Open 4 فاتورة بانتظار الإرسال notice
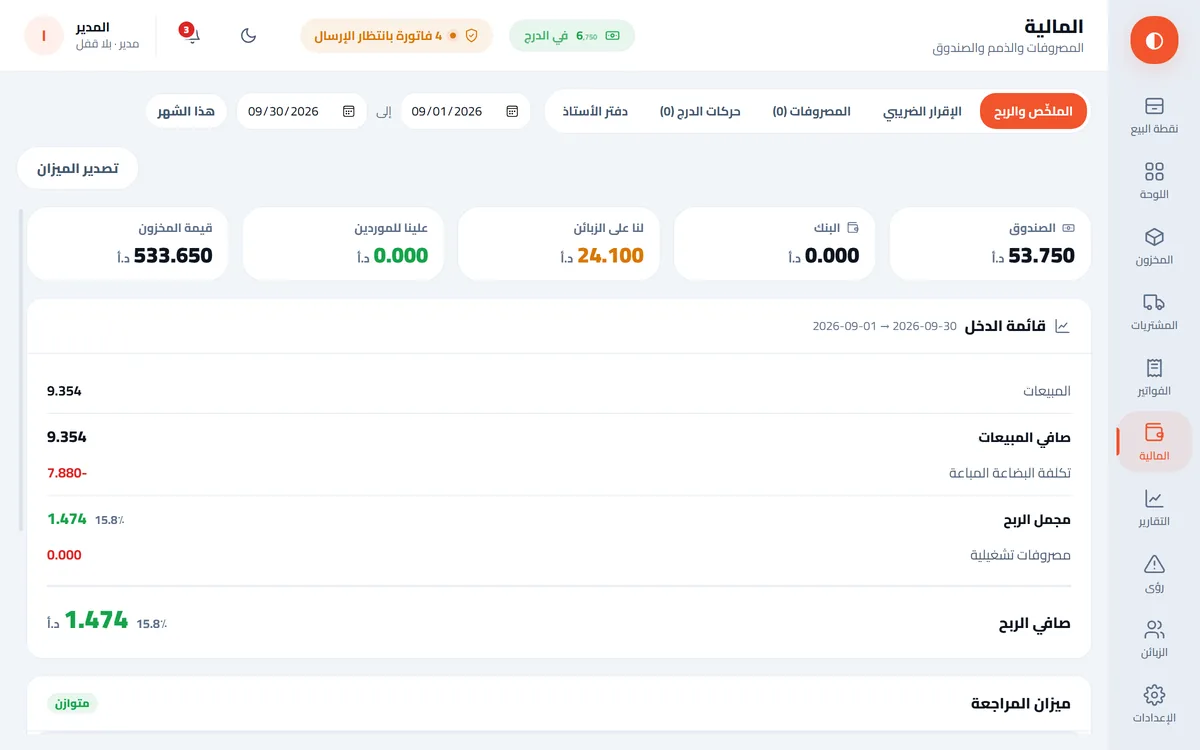 [397, 35]
